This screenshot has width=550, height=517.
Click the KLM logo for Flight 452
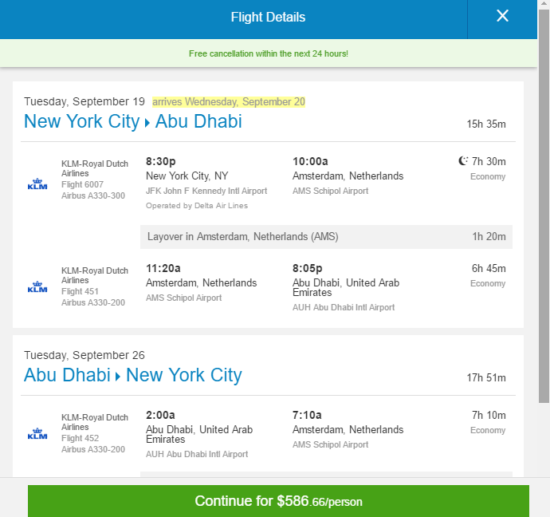point(38,434)
